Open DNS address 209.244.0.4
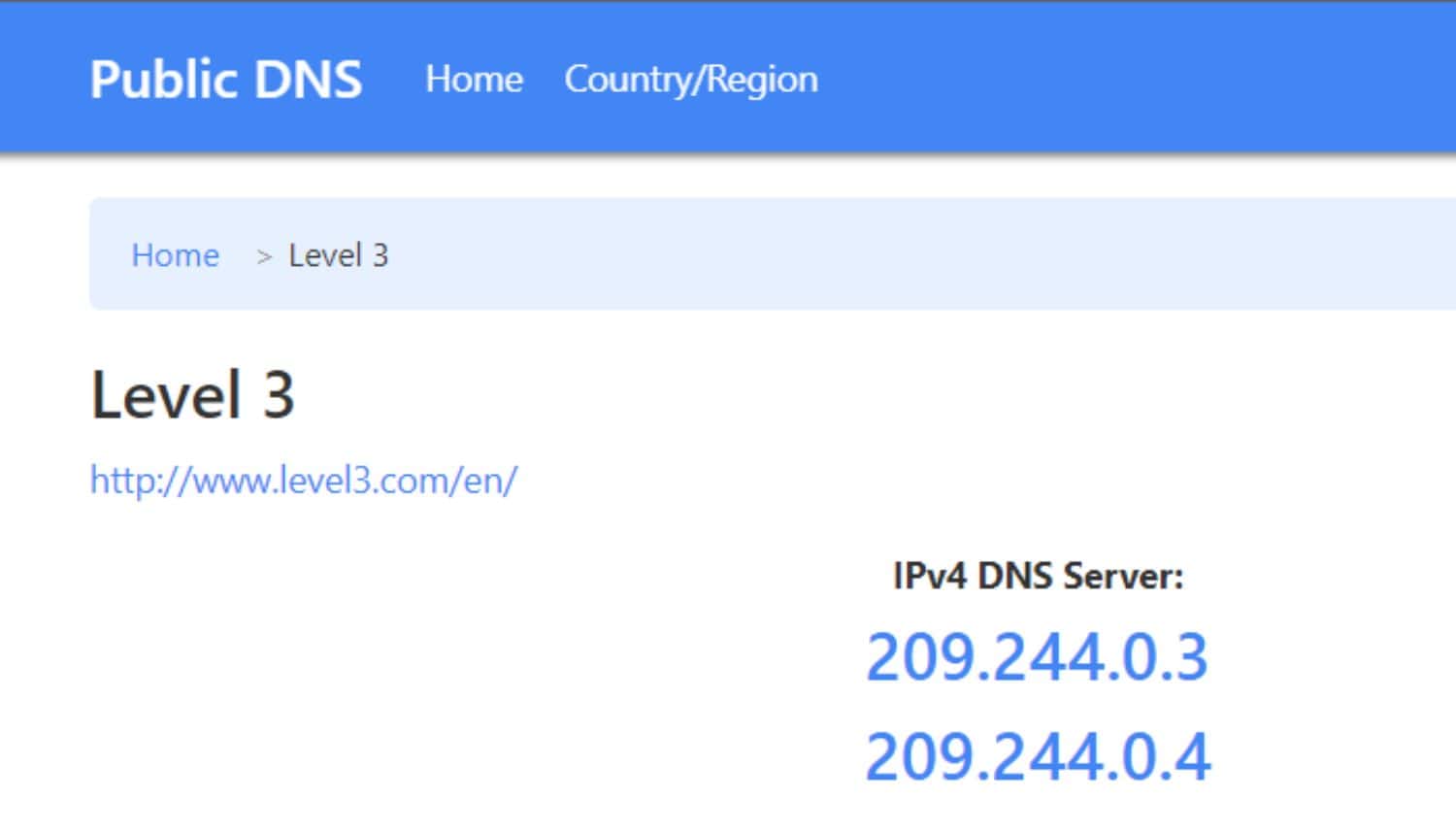1456x832 pixels. tap(1039, 756)
